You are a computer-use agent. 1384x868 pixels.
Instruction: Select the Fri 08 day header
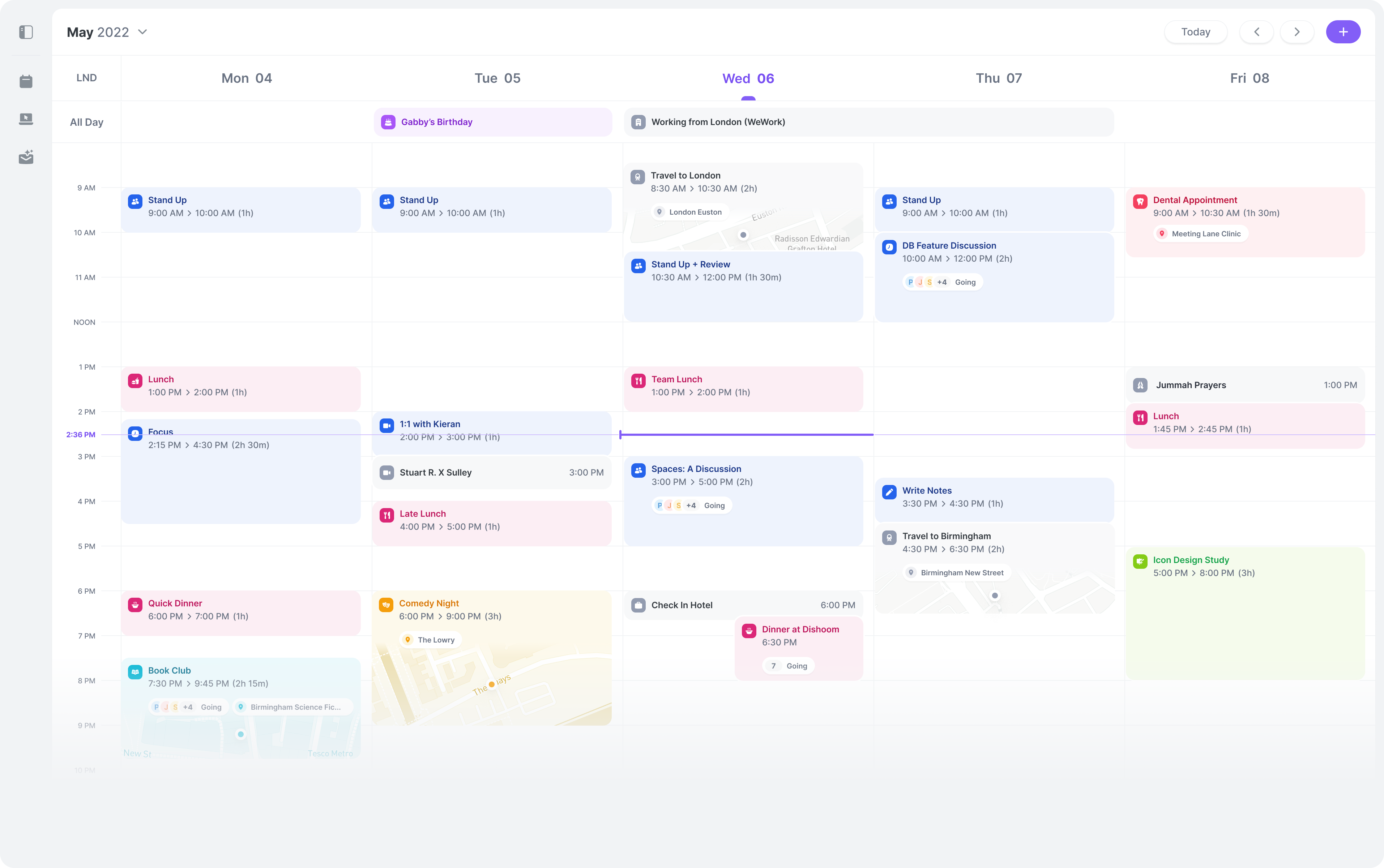click(x=1249, y=79)
